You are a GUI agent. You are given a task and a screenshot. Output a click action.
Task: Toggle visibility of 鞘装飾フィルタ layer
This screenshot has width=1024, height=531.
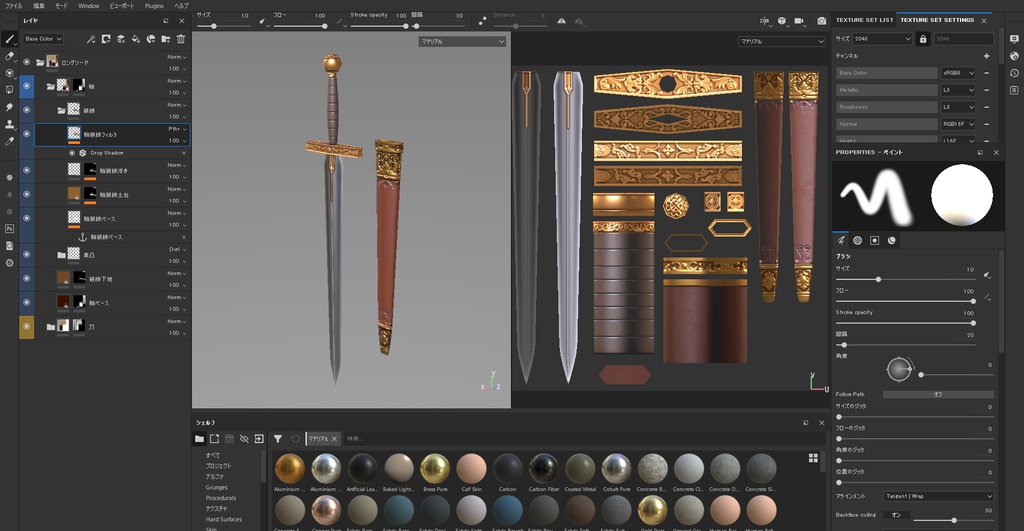coord(27,134)
